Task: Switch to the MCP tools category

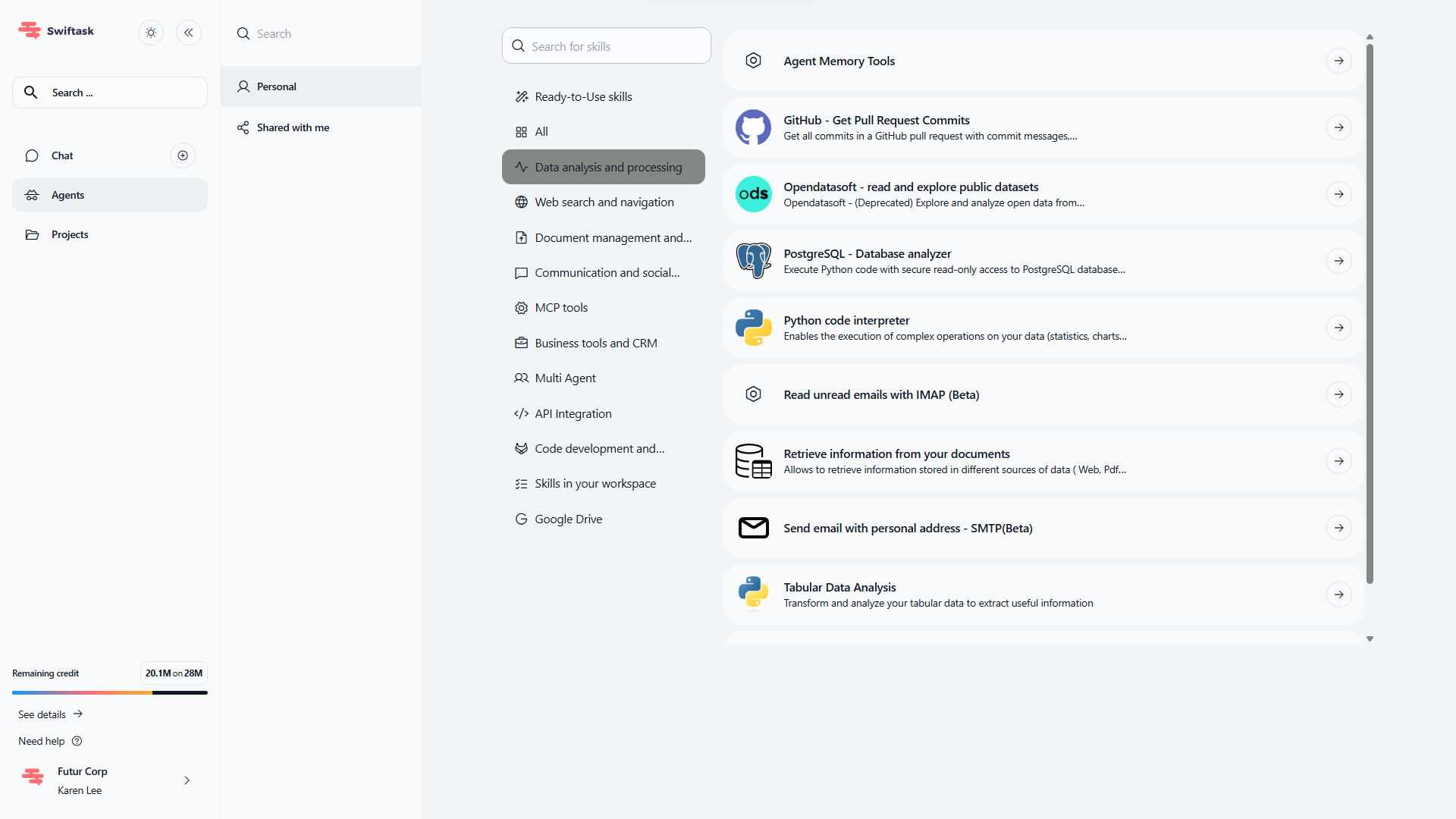Action: point(561,308)
